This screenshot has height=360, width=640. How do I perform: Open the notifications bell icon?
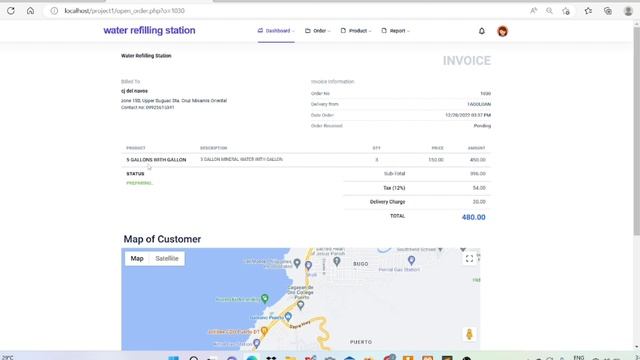tap(482, 31)
